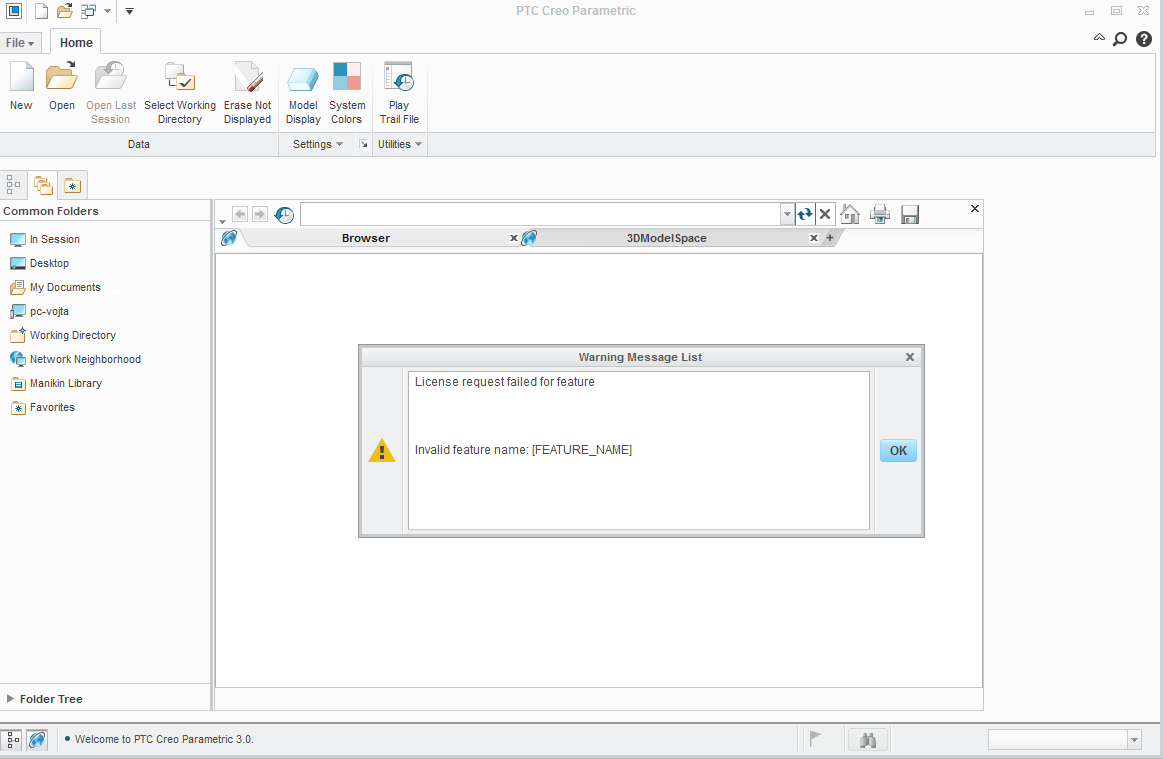Switch to the Model Tree navigator tab
This screenshot has height=759, width=1163.
click(13, 185)
